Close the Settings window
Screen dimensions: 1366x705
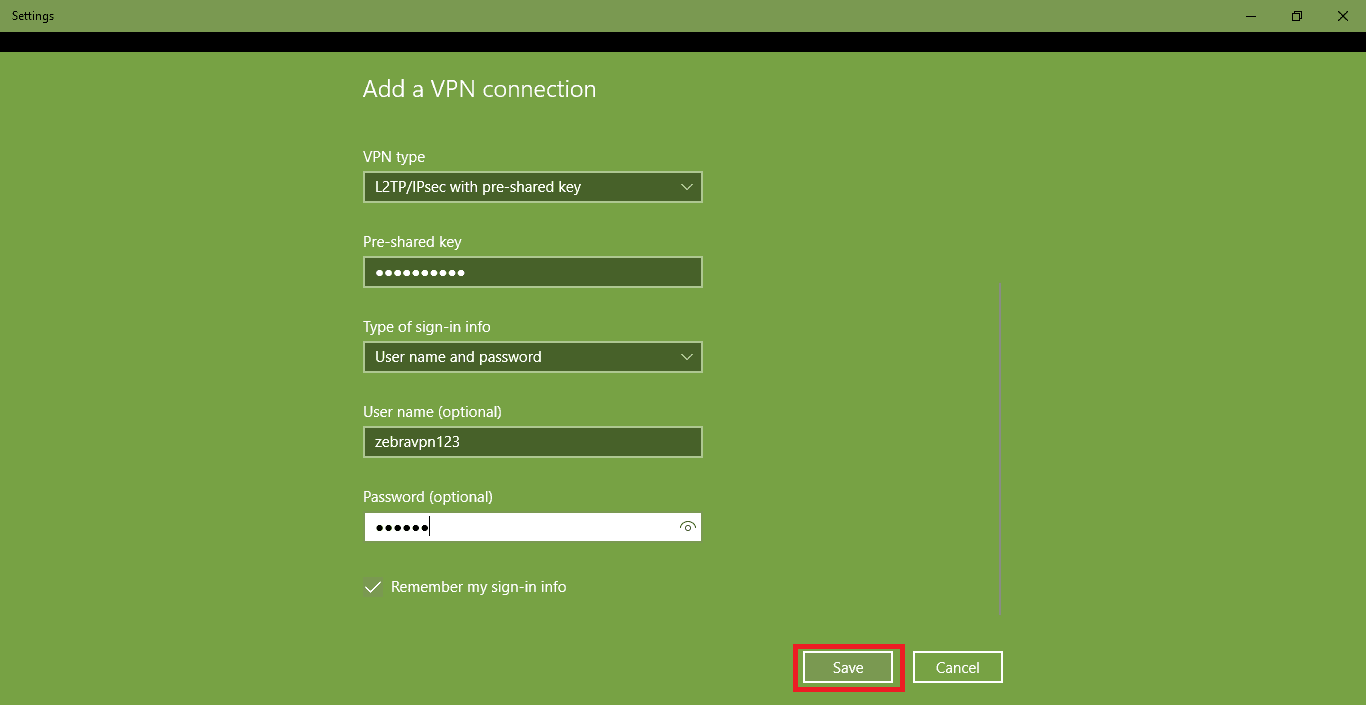click(x=1342, y=16)
